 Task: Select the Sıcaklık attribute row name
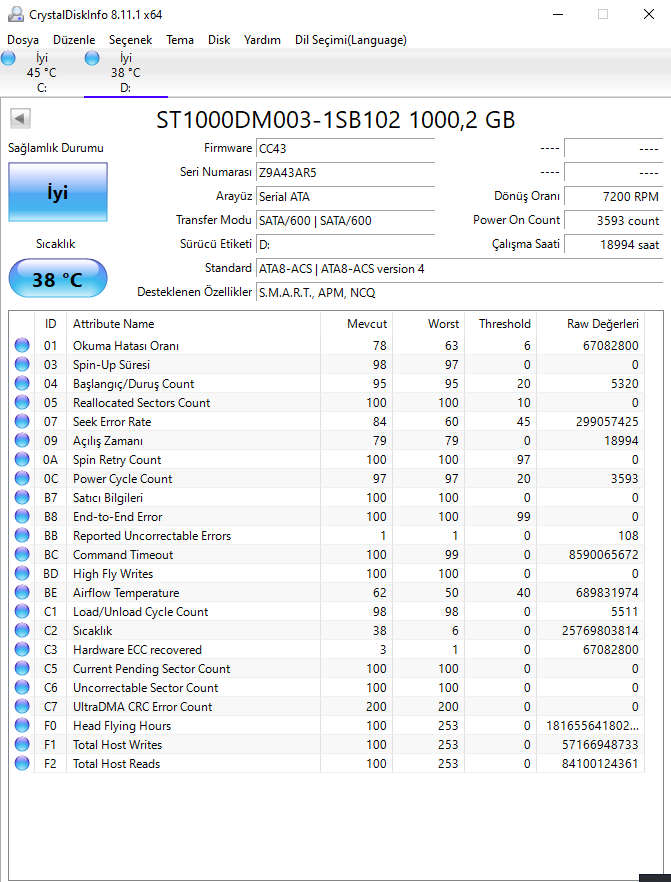[93, 631]
